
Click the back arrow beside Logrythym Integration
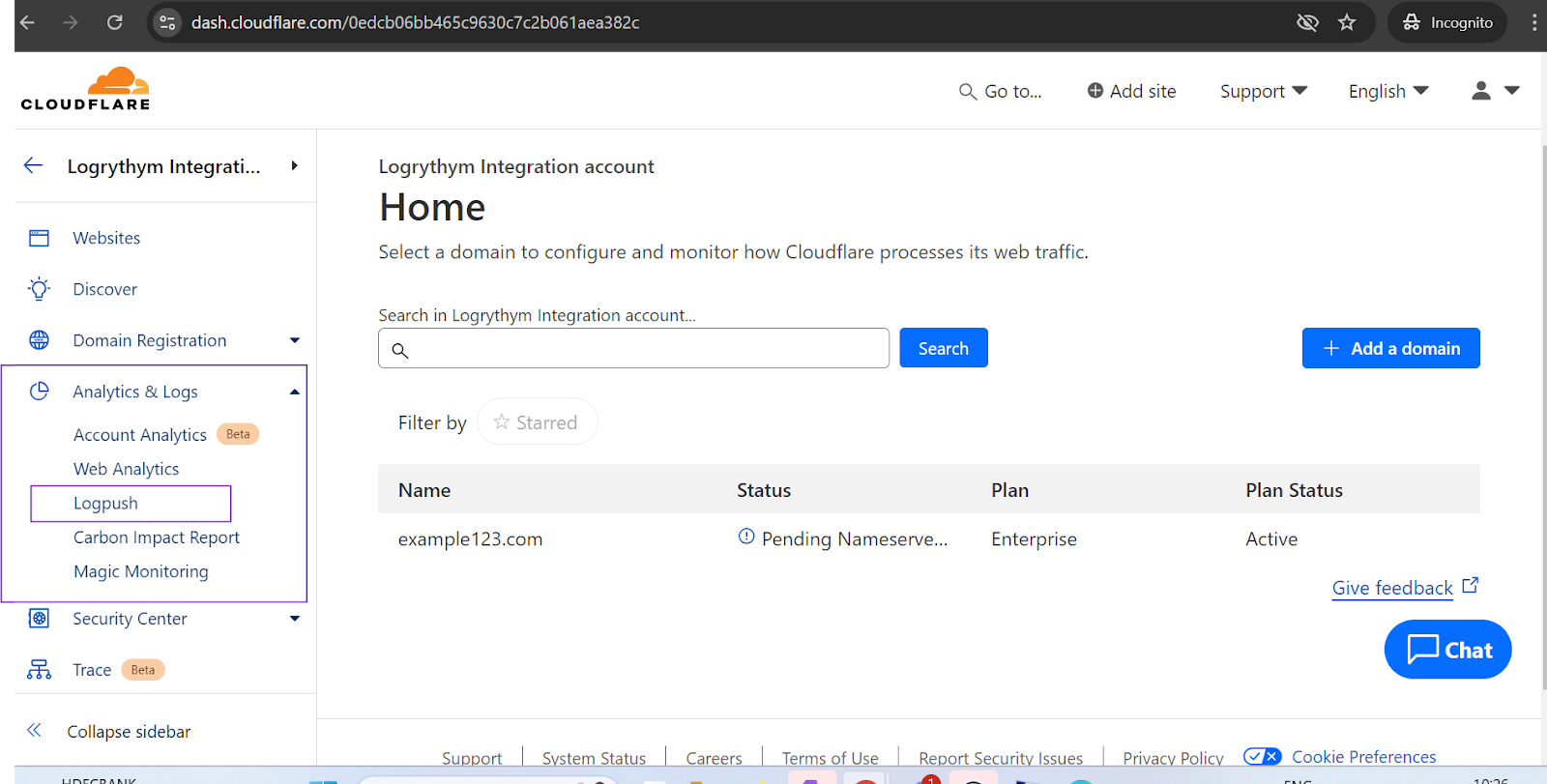pyautogui.click(x=34, y=165)
